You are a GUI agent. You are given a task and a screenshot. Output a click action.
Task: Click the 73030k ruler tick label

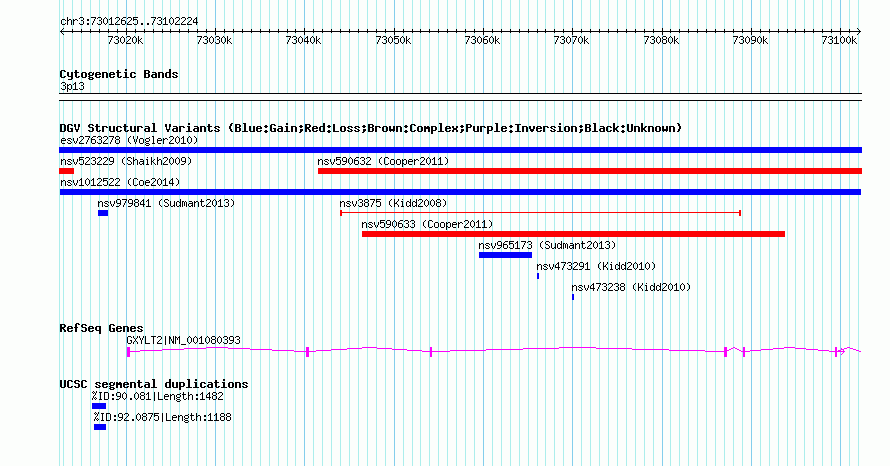pos(215,40)
